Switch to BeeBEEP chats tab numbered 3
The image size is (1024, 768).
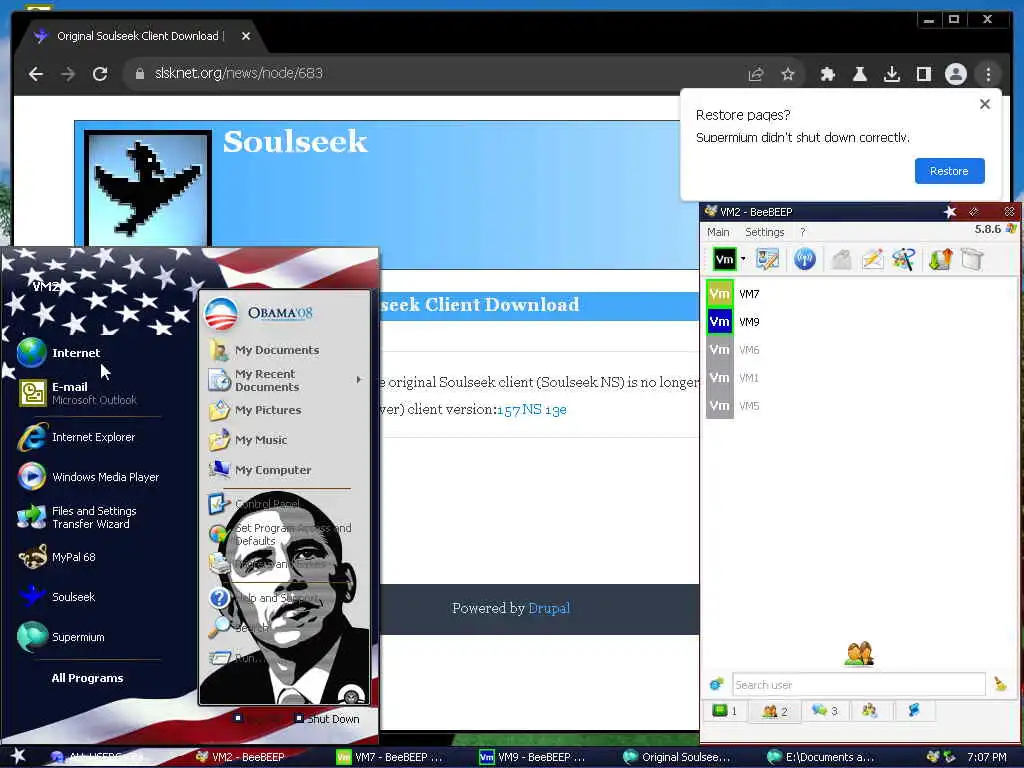tap(825, 711)
